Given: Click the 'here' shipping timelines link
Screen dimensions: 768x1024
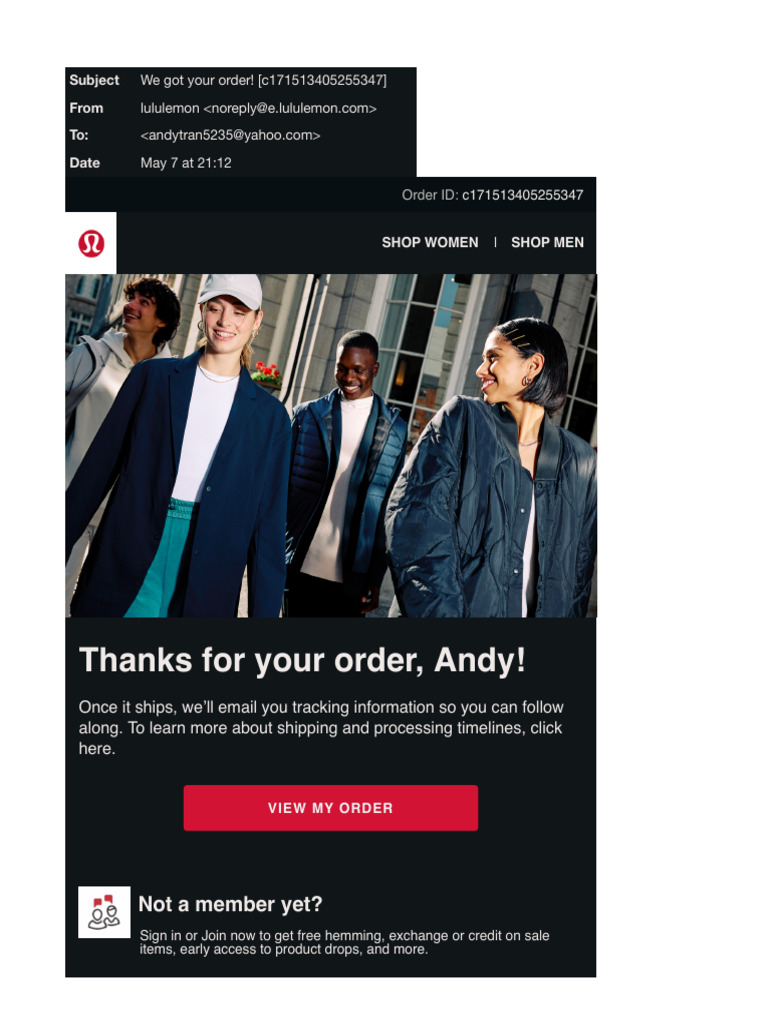Looking at the screenshot, I should pos(97,748).
